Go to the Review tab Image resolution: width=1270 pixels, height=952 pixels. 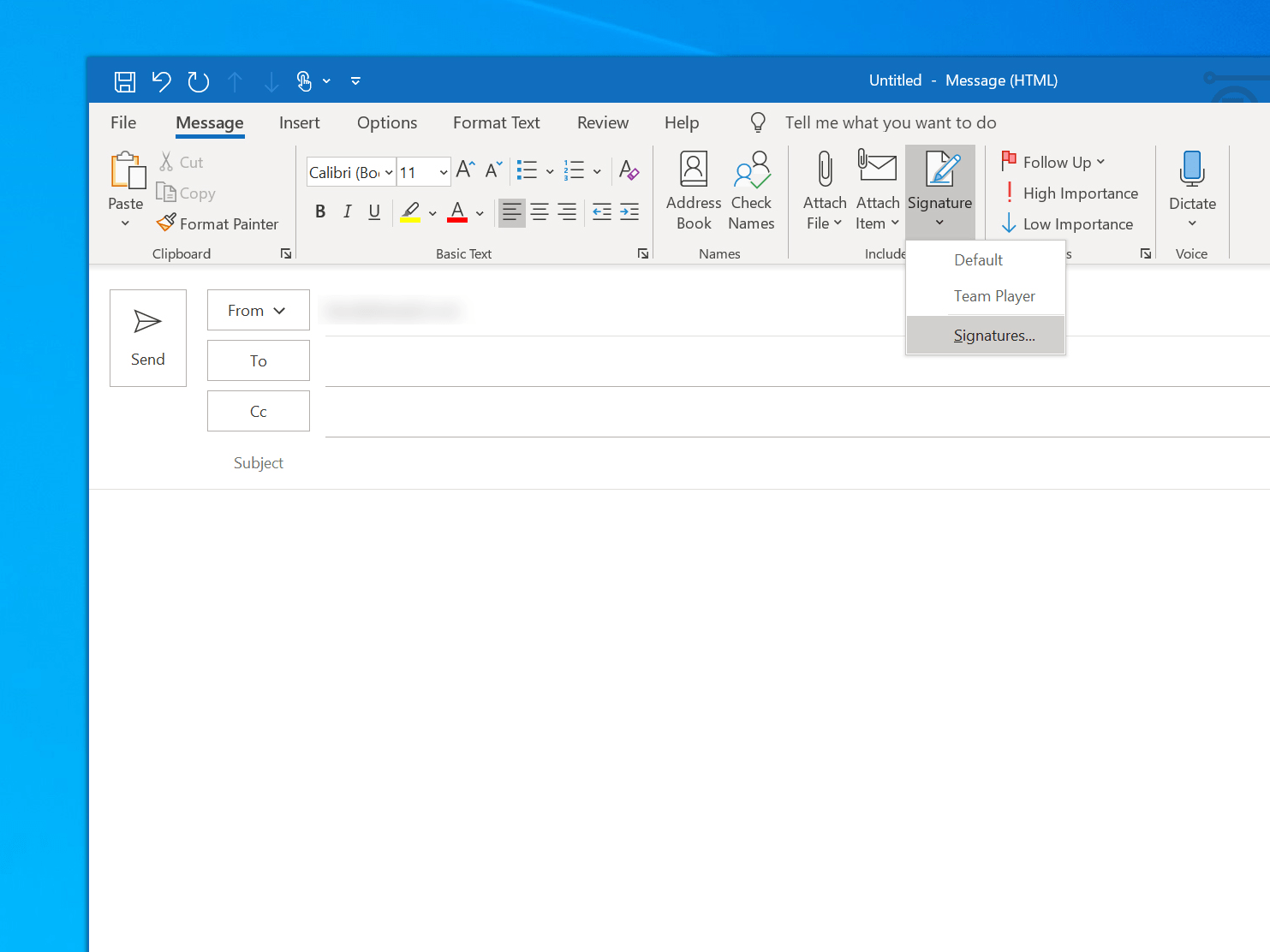pyautogui.click(x=603, y=122)
